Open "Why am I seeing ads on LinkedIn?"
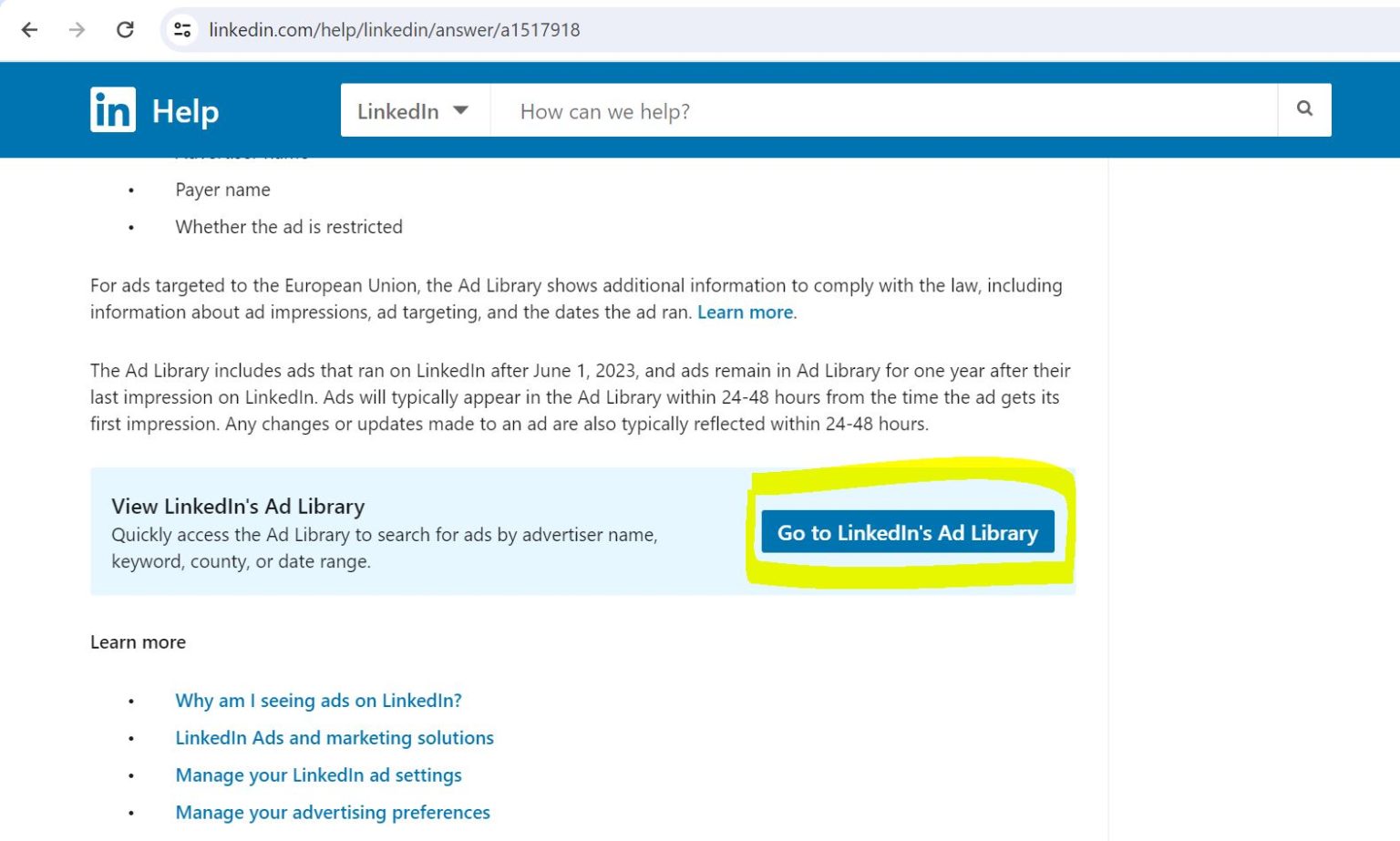Image resolution: width=1400 pixels, height=841 pixels. coord(318,700)
